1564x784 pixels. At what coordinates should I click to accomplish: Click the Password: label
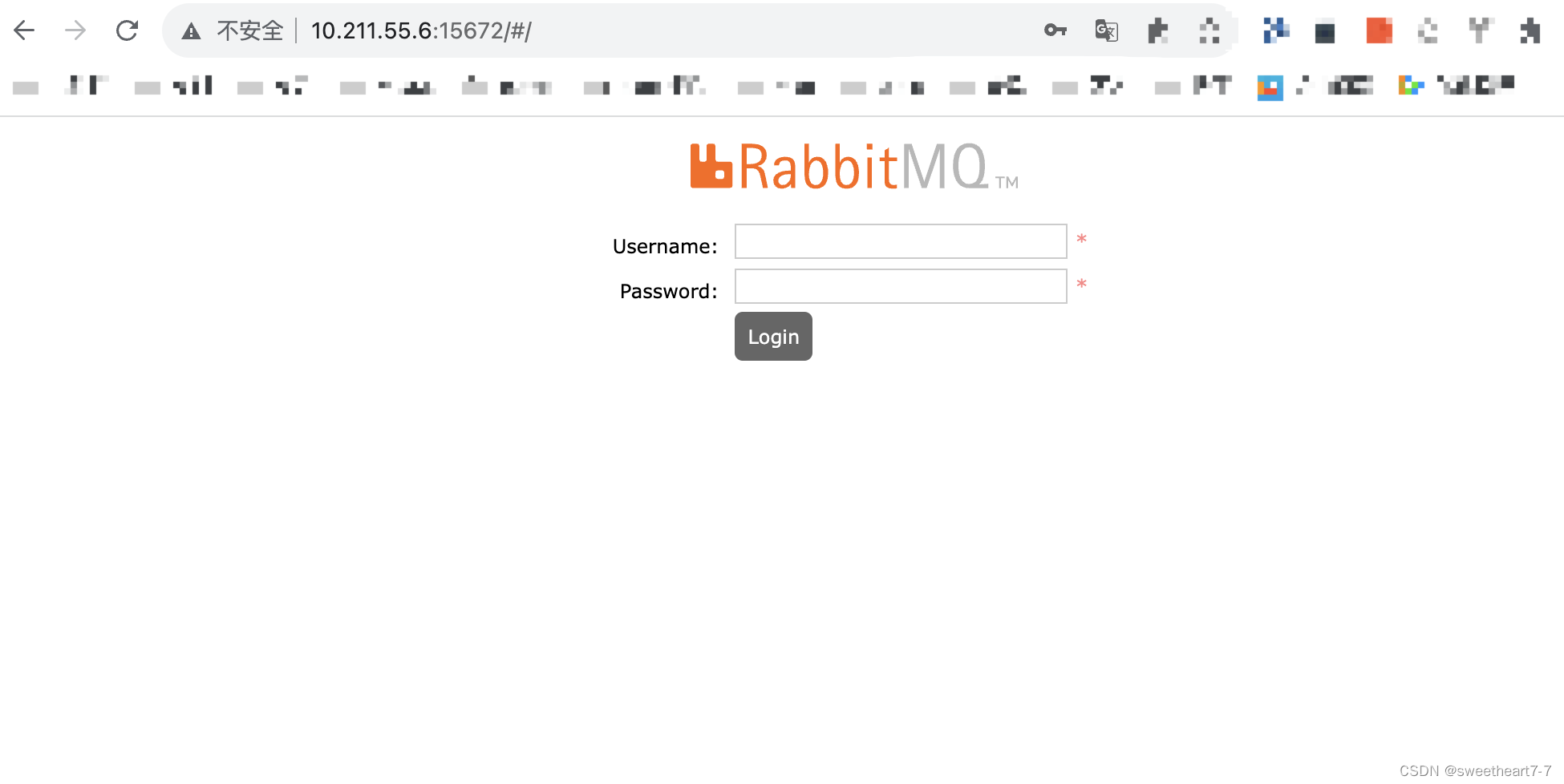click(668, 291)
